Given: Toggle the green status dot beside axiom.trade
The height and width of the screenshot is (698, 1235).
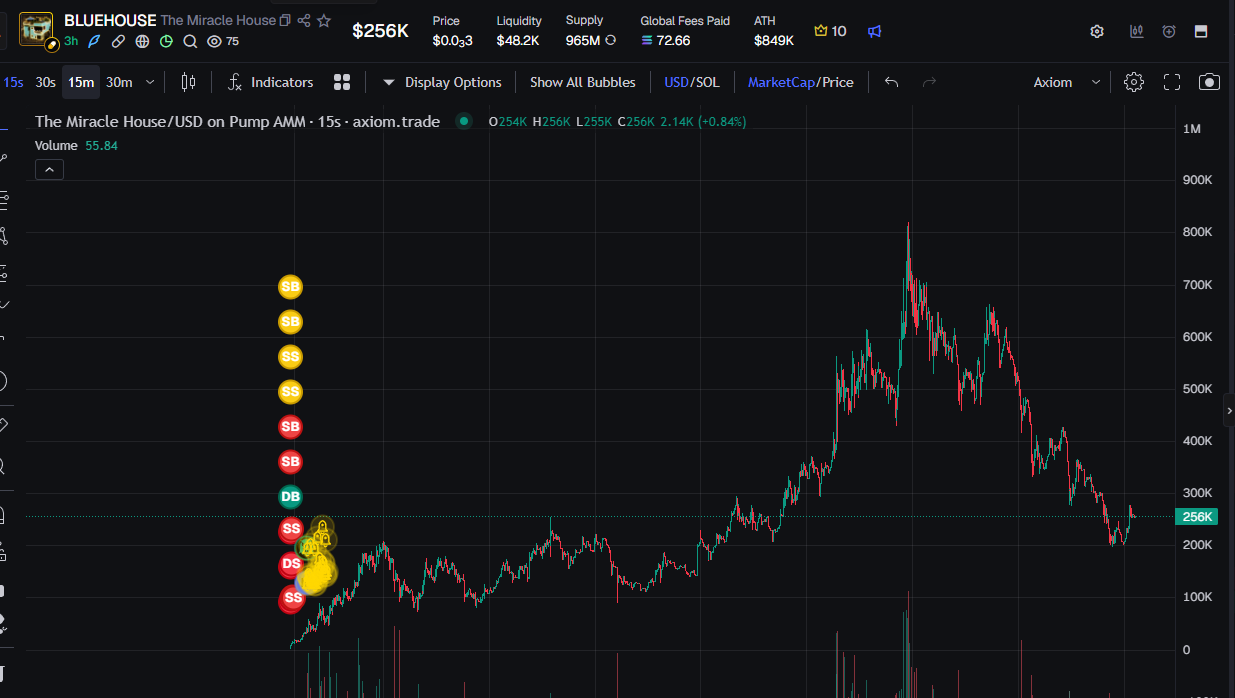Looking at the screenshot, I should pyautogui.click(x=463, y=121).
